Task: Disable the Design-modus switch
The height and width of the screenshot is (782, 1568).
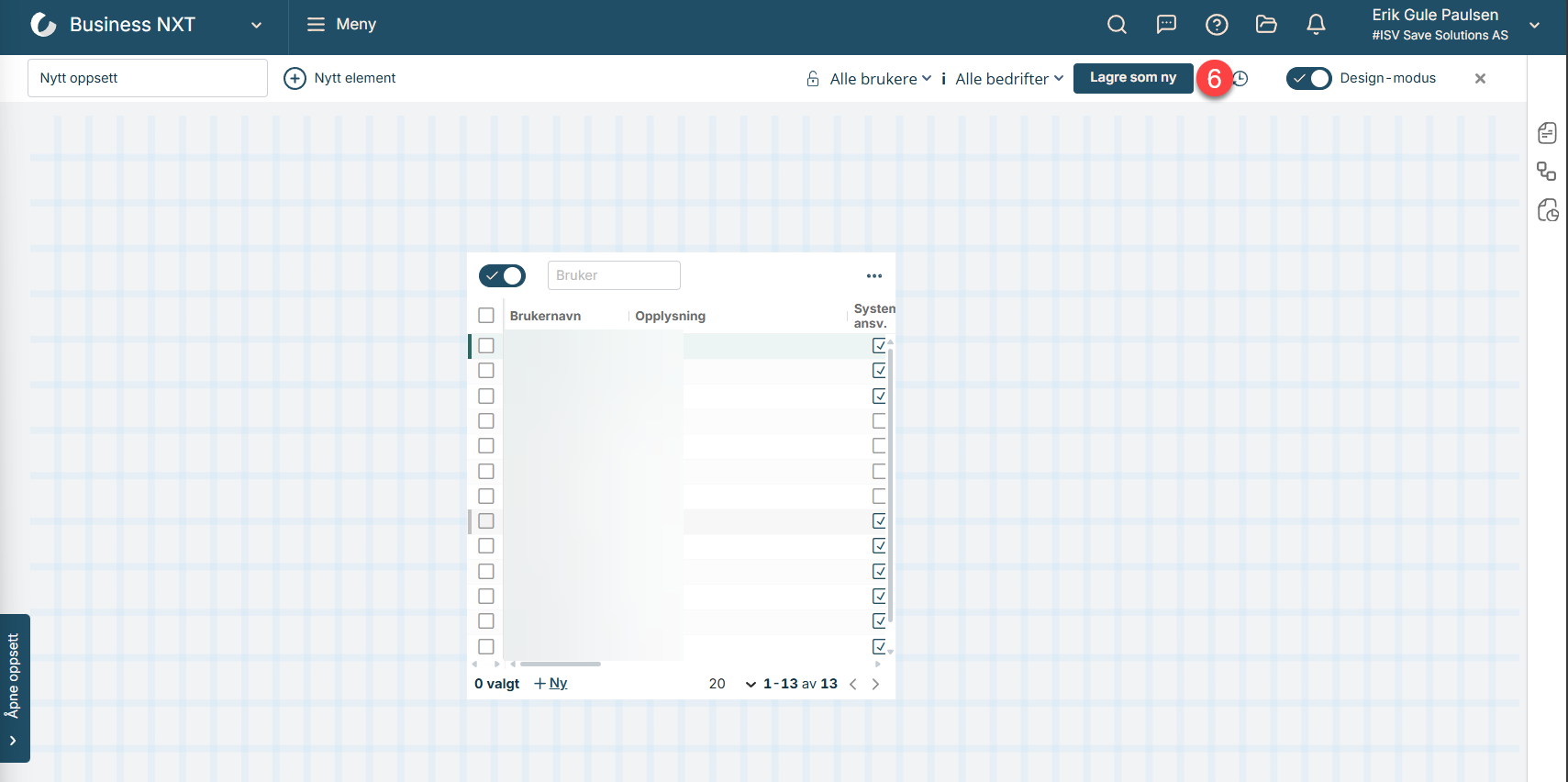Action: (1308, 79)
